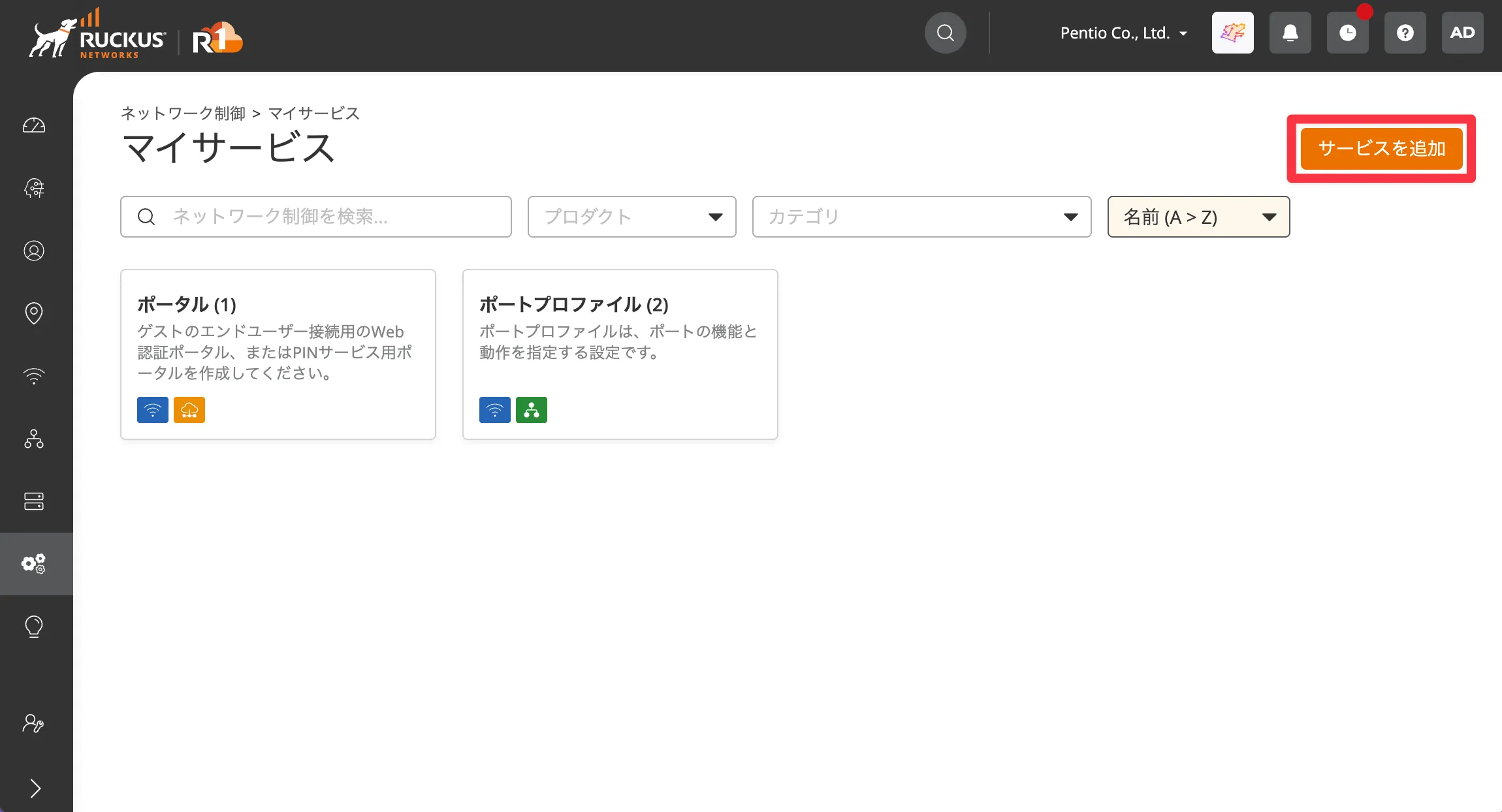Open the colorful map icon in header
Image resolution: width=1502 pixels, height=812 pixels.
point(1233,33)
